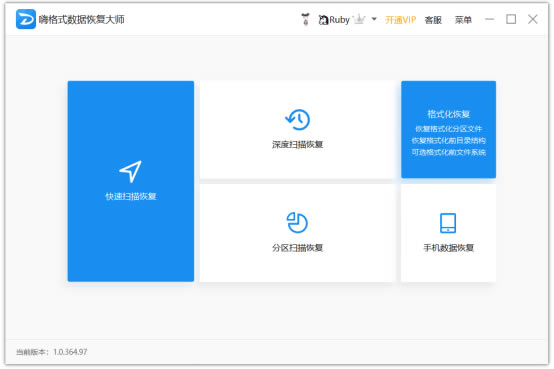Maximize the application window
The width and height of the screenshot is (554, 369).
click(x=511, y=19)
